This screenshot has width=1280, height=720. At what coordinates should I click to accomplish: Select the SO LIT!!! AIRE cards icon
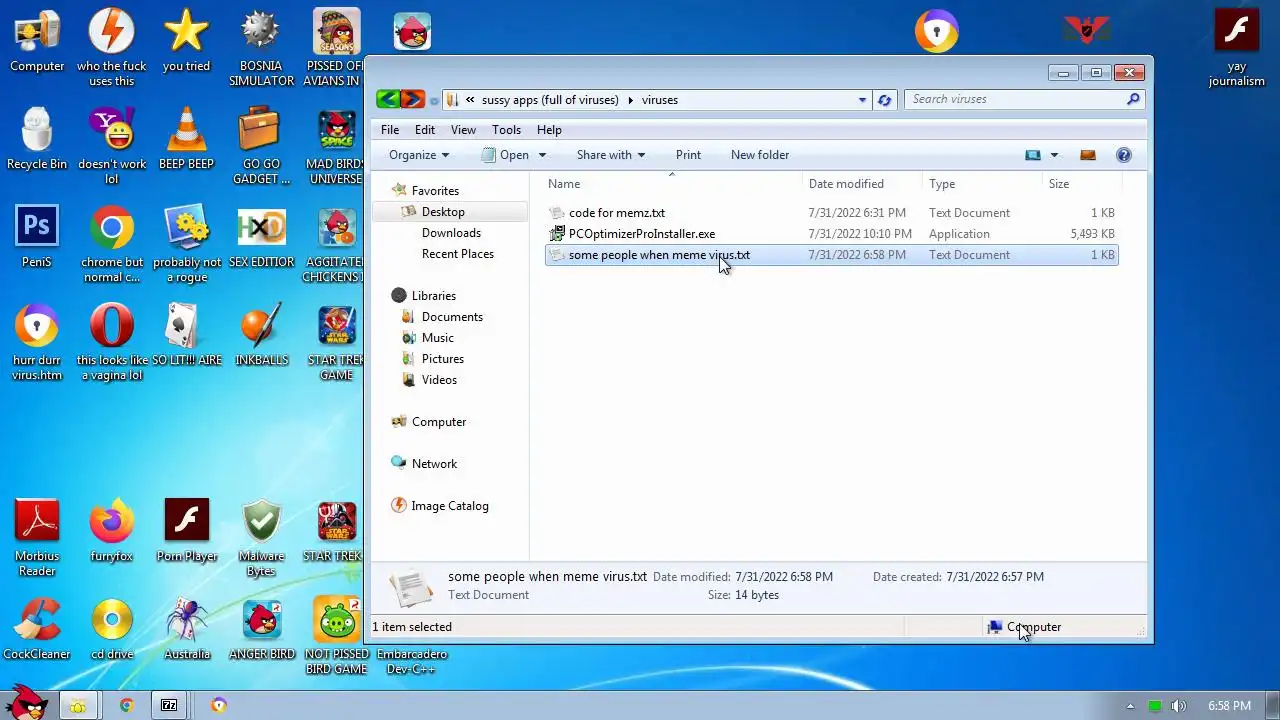pos(187,336)
